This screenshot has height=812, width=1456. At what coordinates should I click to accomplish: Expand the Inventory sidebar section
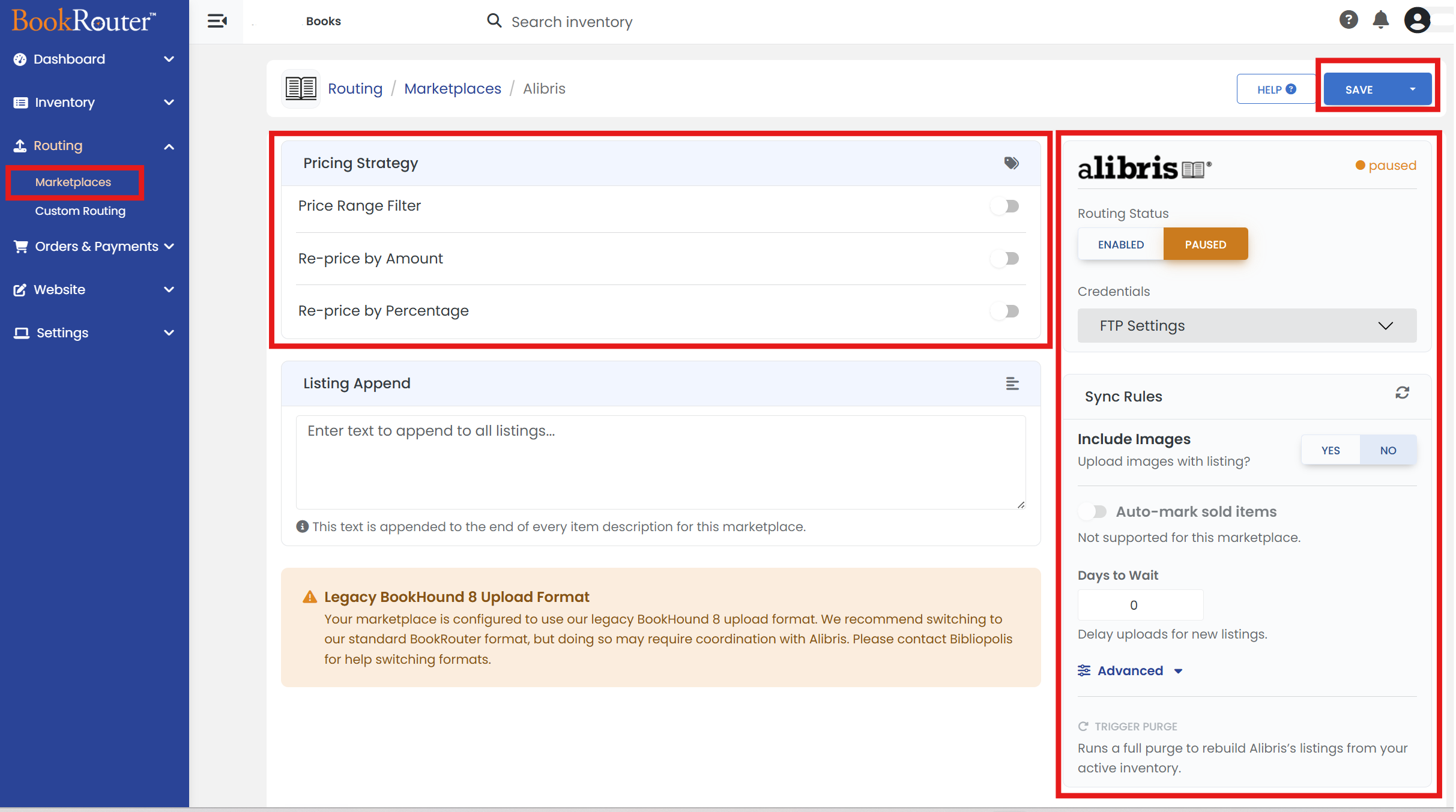(x=169, y=103)
